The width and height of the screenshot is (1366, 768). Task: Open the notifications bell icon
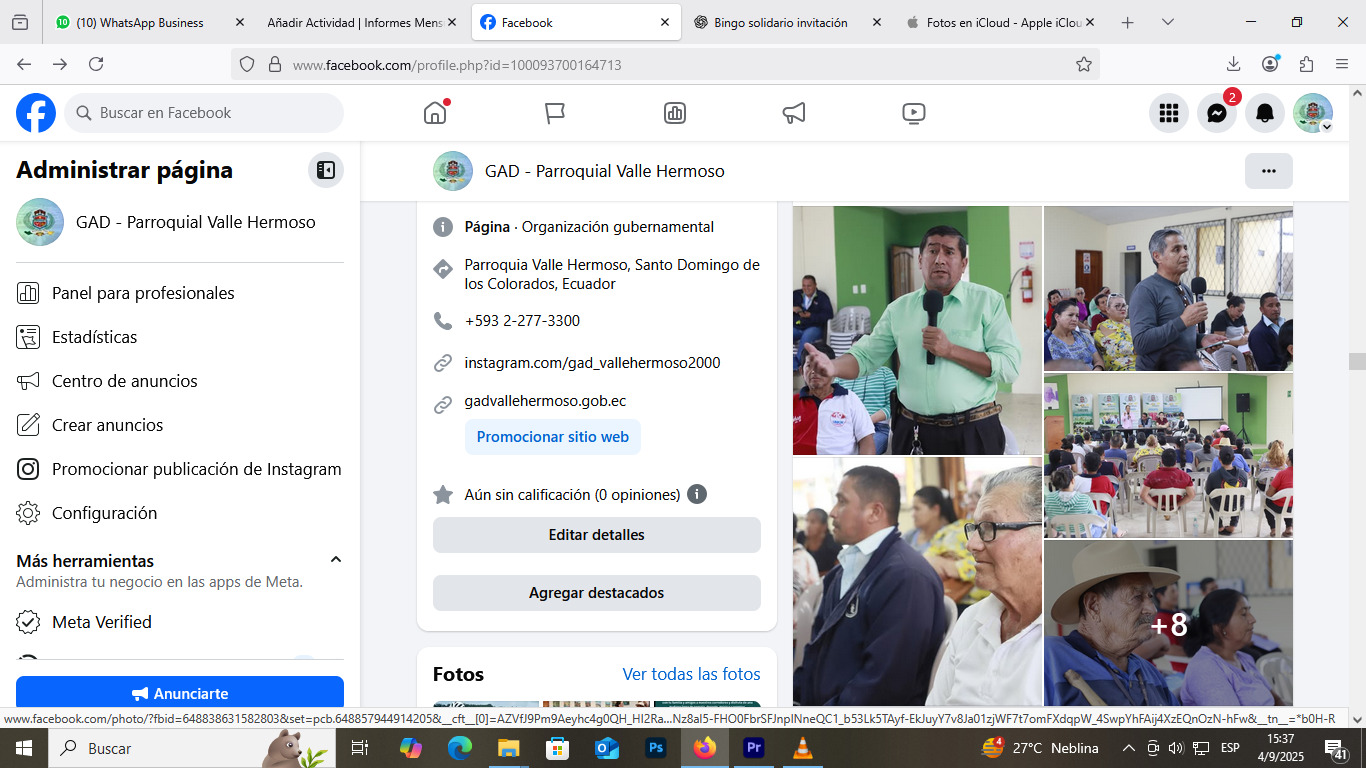[x=1264, y=113]
